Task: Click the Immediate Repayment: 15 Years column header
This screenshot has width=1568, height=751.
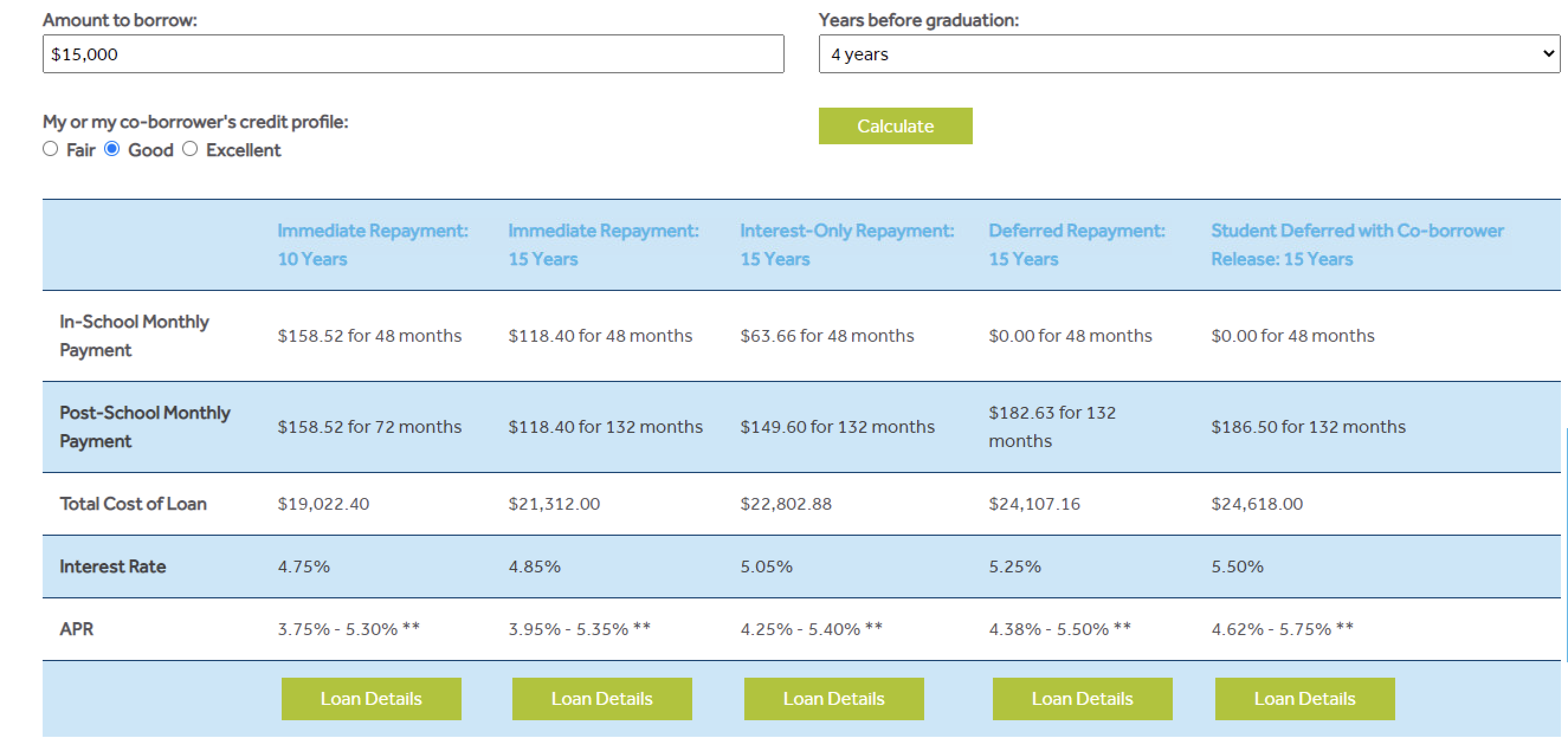Action: (602, 244)
